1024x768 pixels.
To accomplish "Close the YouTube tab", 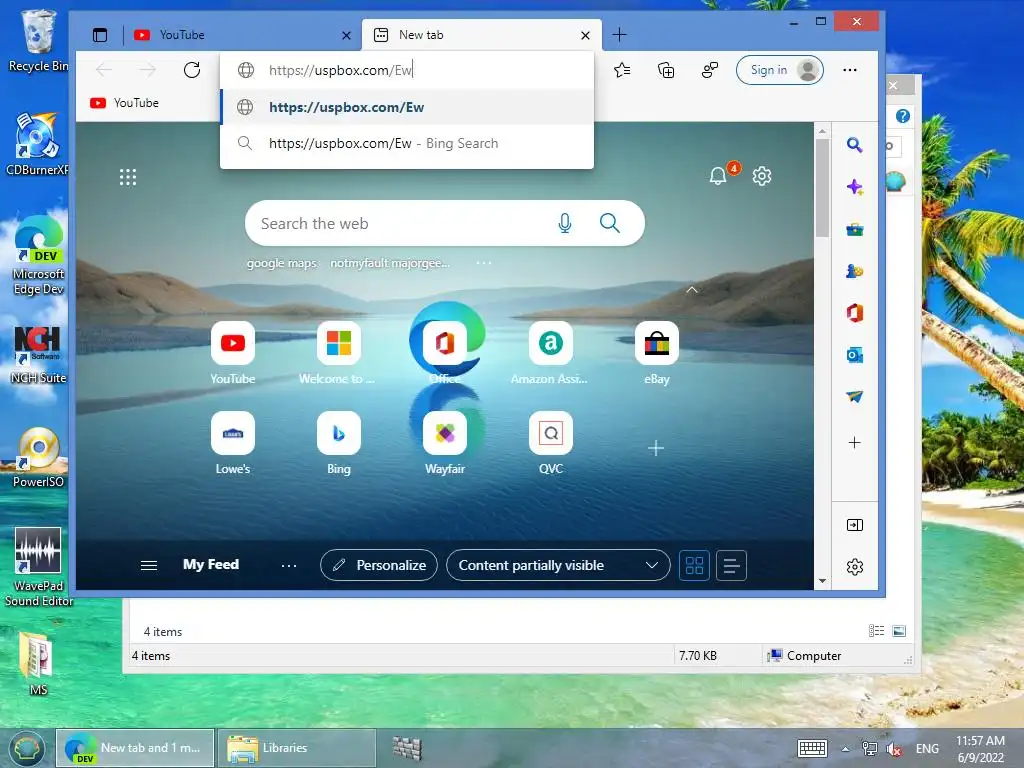I will [346, 35].
